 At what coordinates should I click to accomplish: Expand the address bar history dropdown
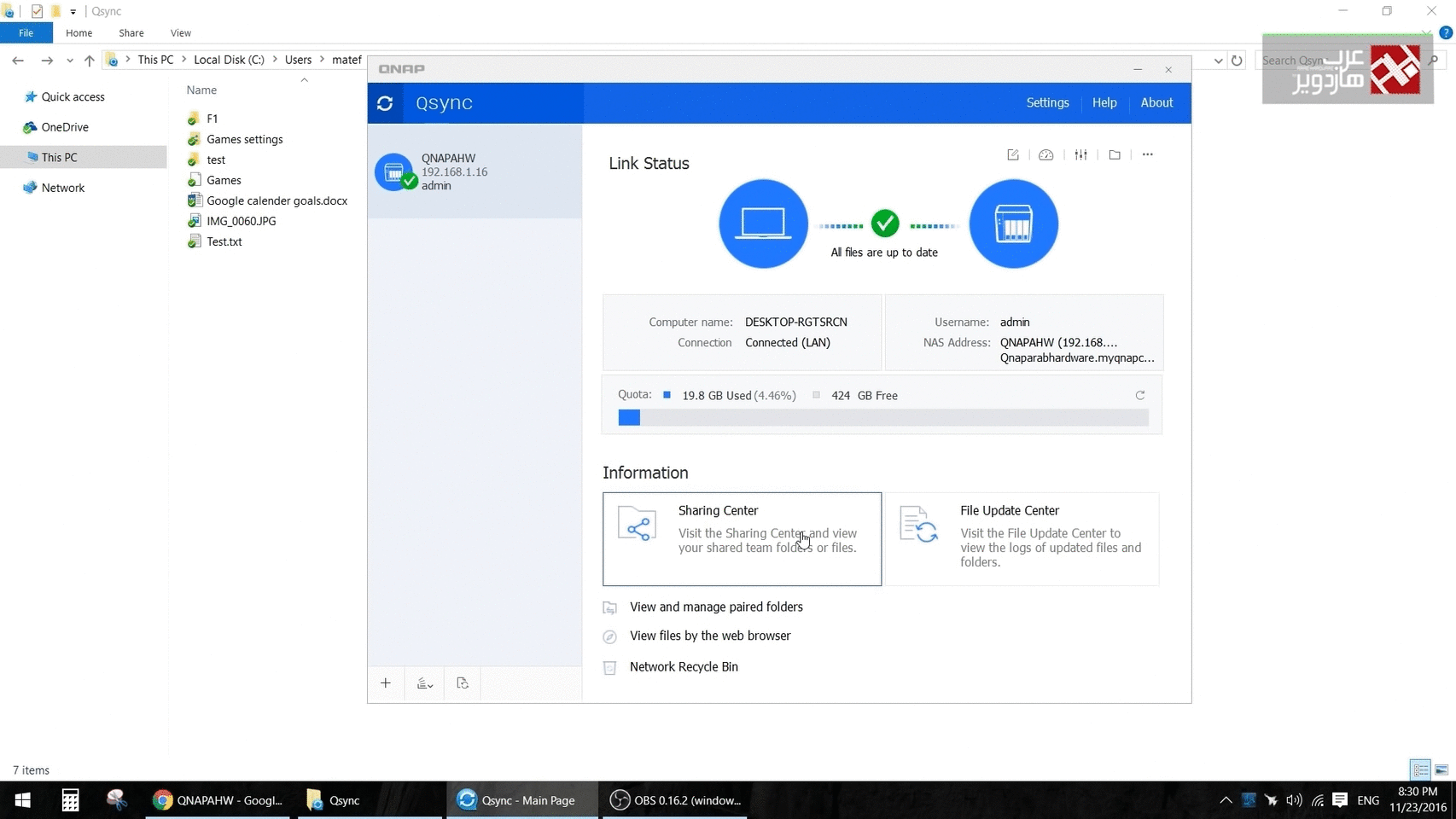coord(1218,61)
